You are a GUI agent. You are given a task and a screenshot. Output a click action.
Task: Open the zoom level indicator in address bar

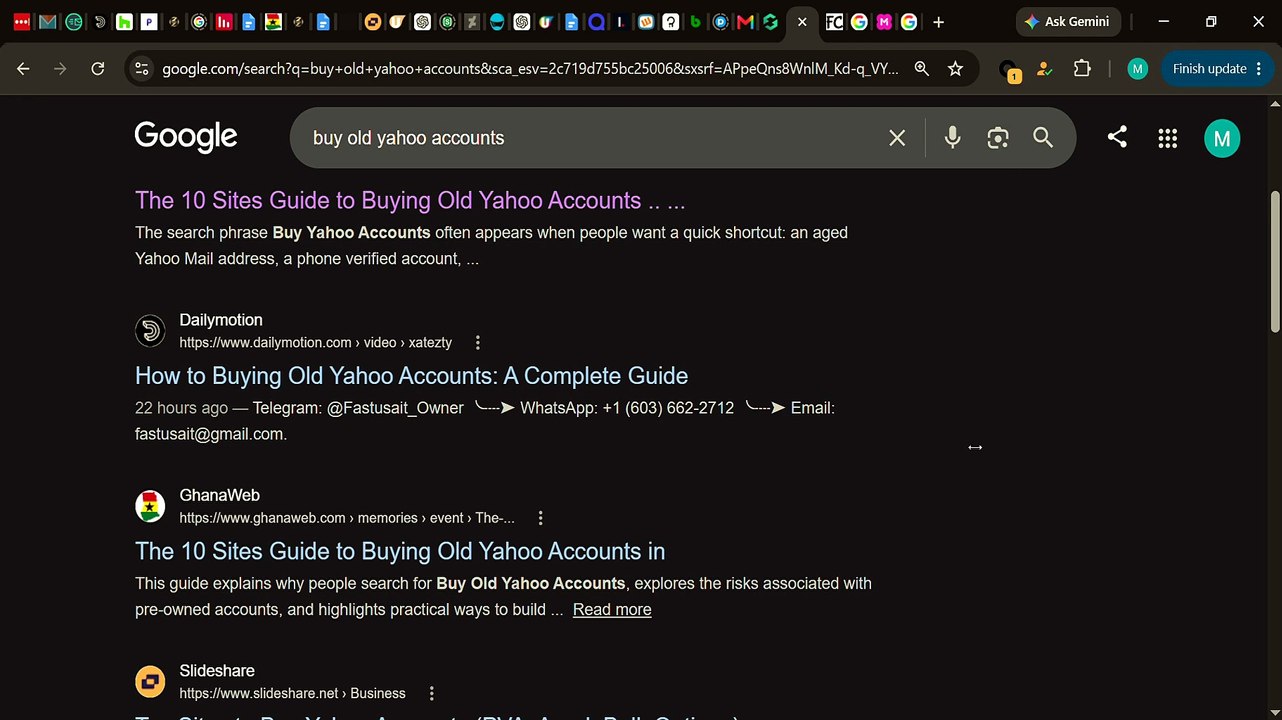tap(921, 69)
